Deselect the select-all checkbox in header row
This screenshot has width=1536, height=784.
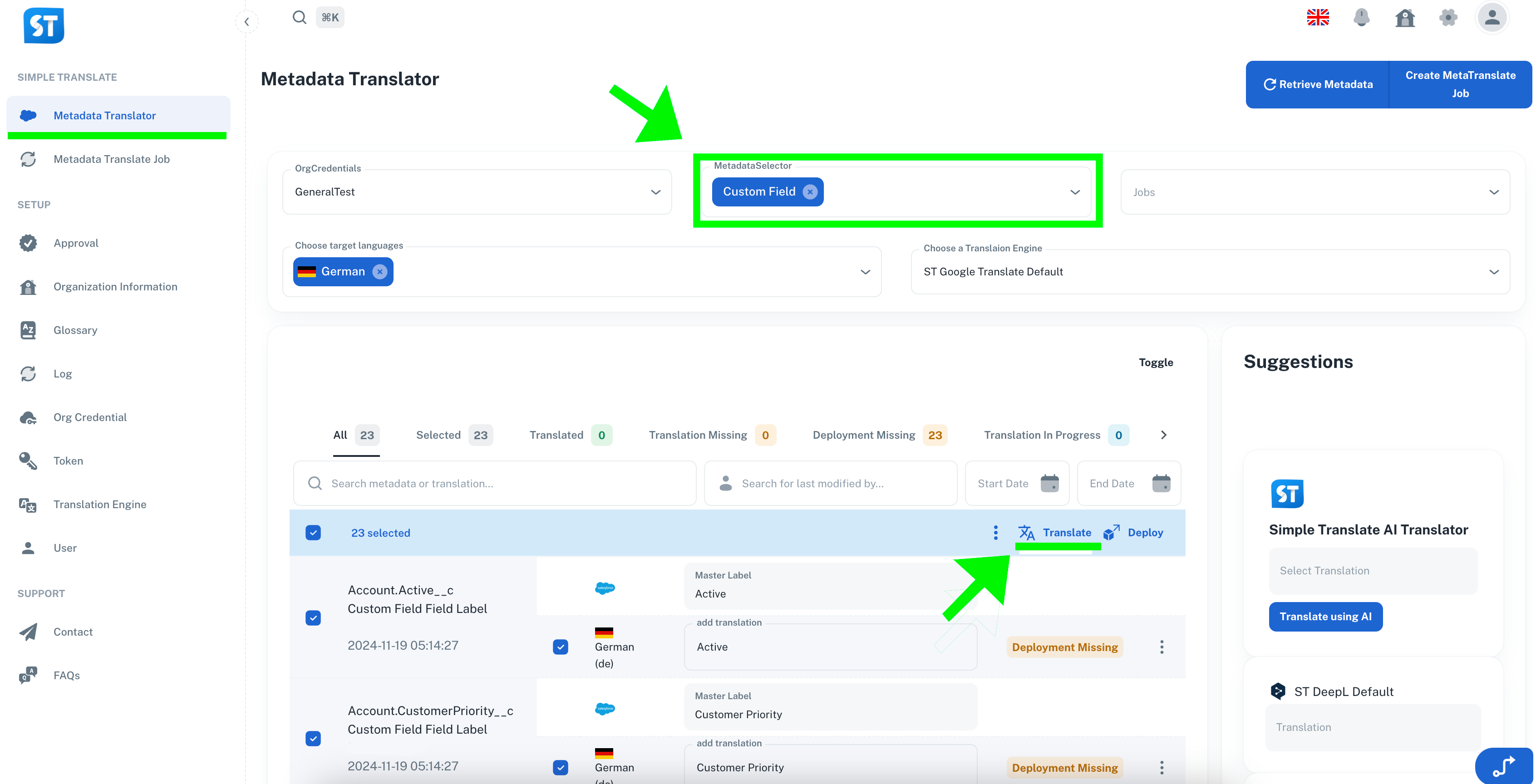pyautogui.click(x=314, y=532)
